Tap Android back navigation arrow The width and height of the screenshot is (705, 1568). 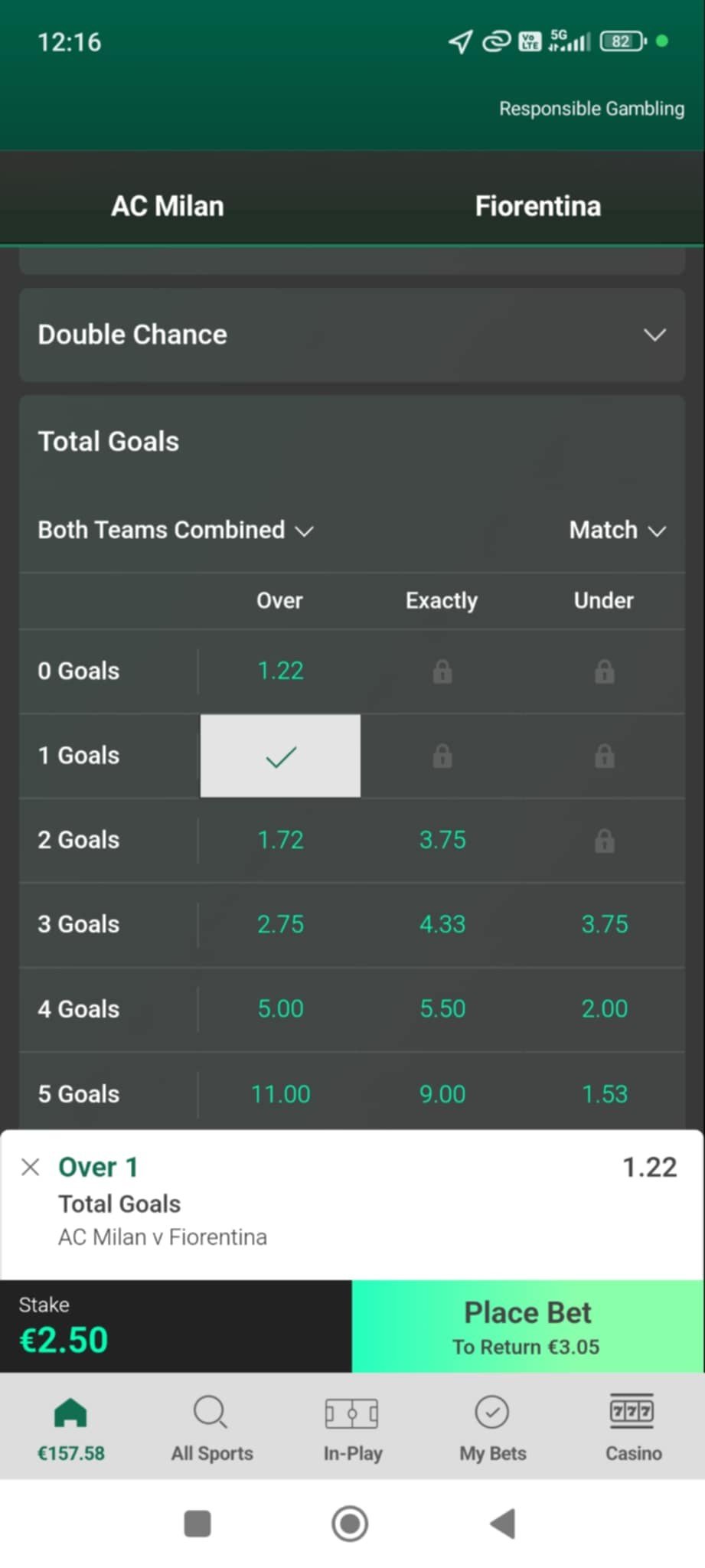pos(503,1523)
